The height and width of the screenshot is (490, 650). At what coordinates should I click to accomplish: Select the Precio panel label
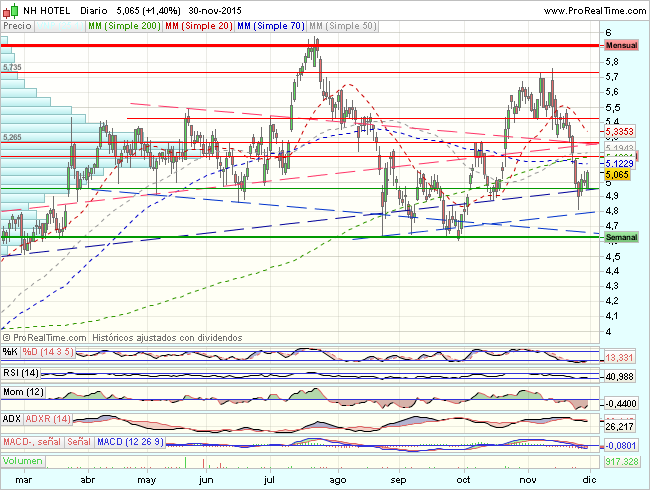click(16, 24)
